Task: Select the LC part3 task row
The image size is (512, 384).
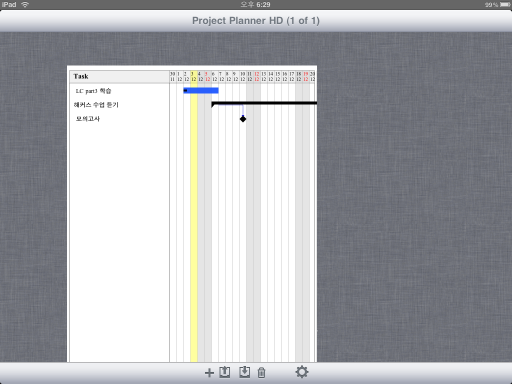Action: coord(119,91)
